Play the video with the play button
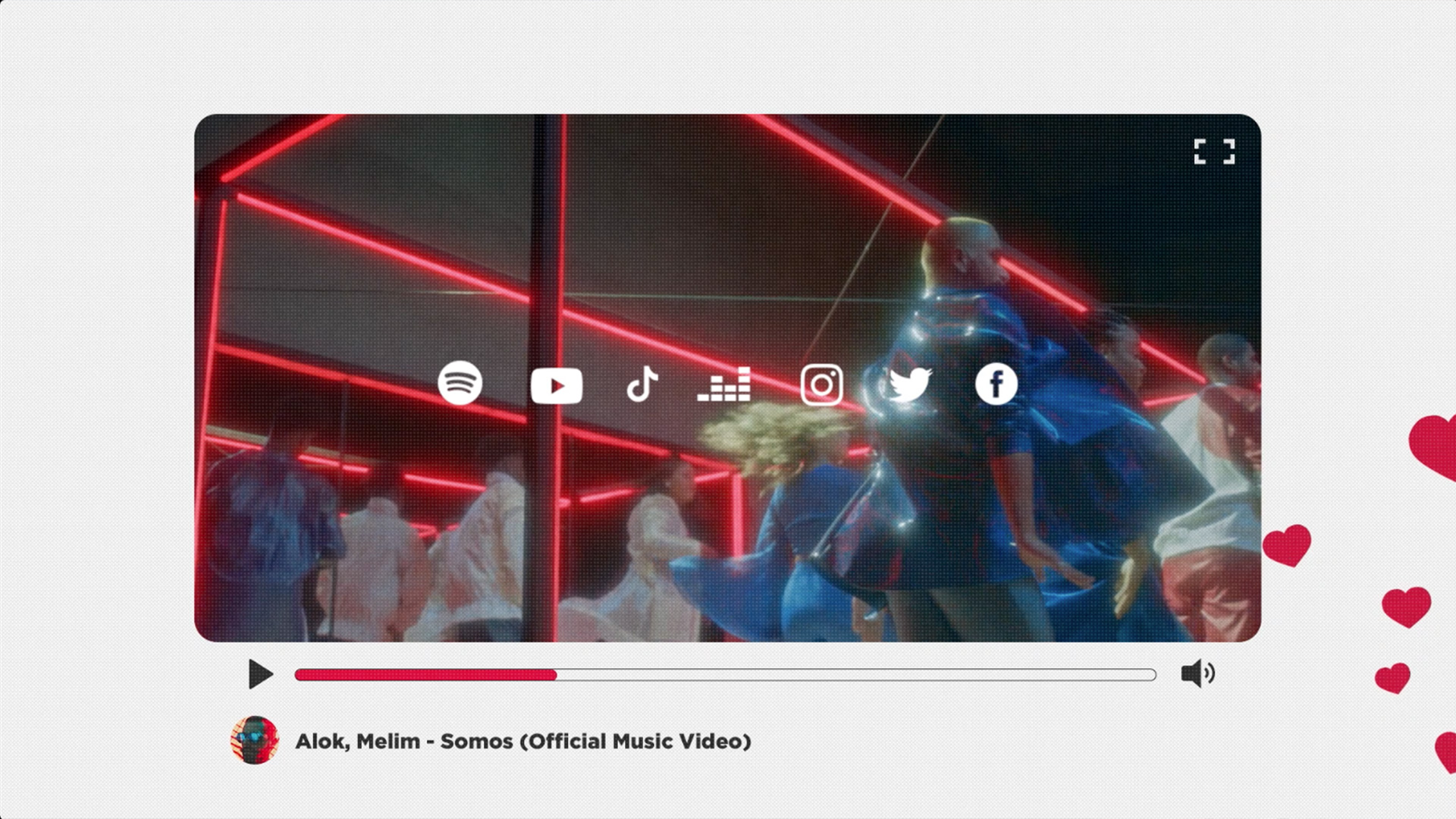Screen dimensions: 1456x819 260,674
